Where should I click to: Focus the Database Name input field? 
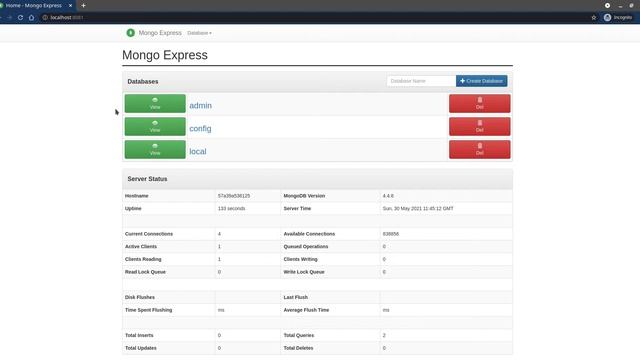pos(421,81)
